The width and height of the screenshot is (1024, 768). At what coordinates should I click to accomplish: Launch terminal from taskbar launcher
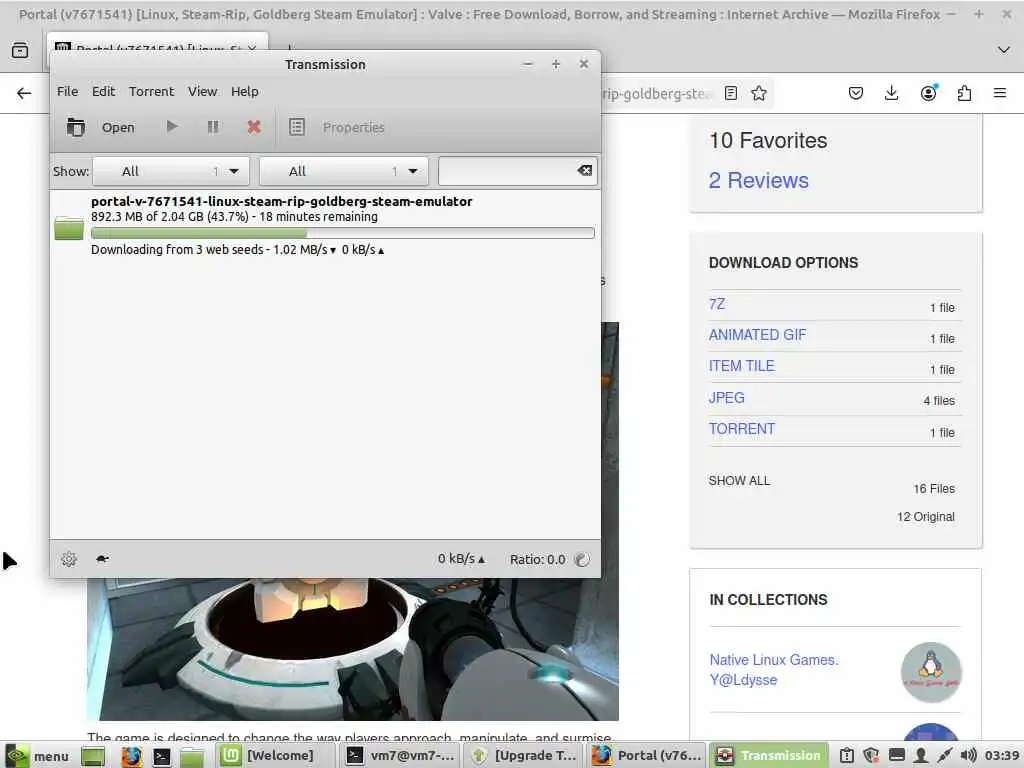(x=161, y=756)
